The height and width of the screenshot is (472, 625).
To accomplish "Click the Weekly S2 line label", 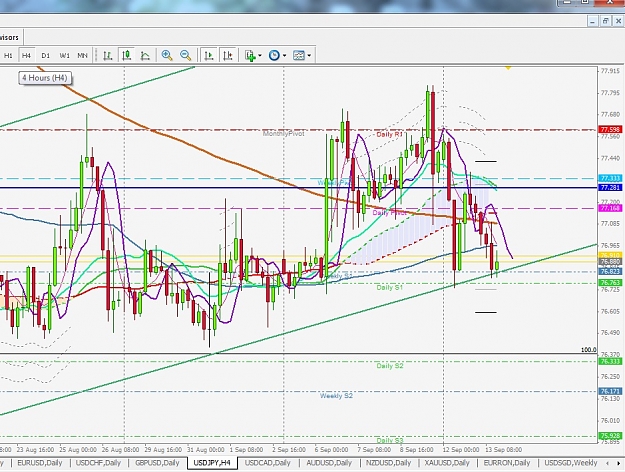I will 336,396.
